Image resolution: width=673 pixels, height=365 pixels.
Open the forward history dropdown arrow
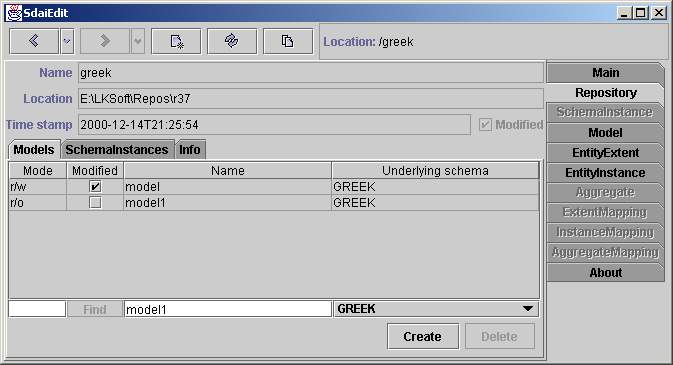138,41
